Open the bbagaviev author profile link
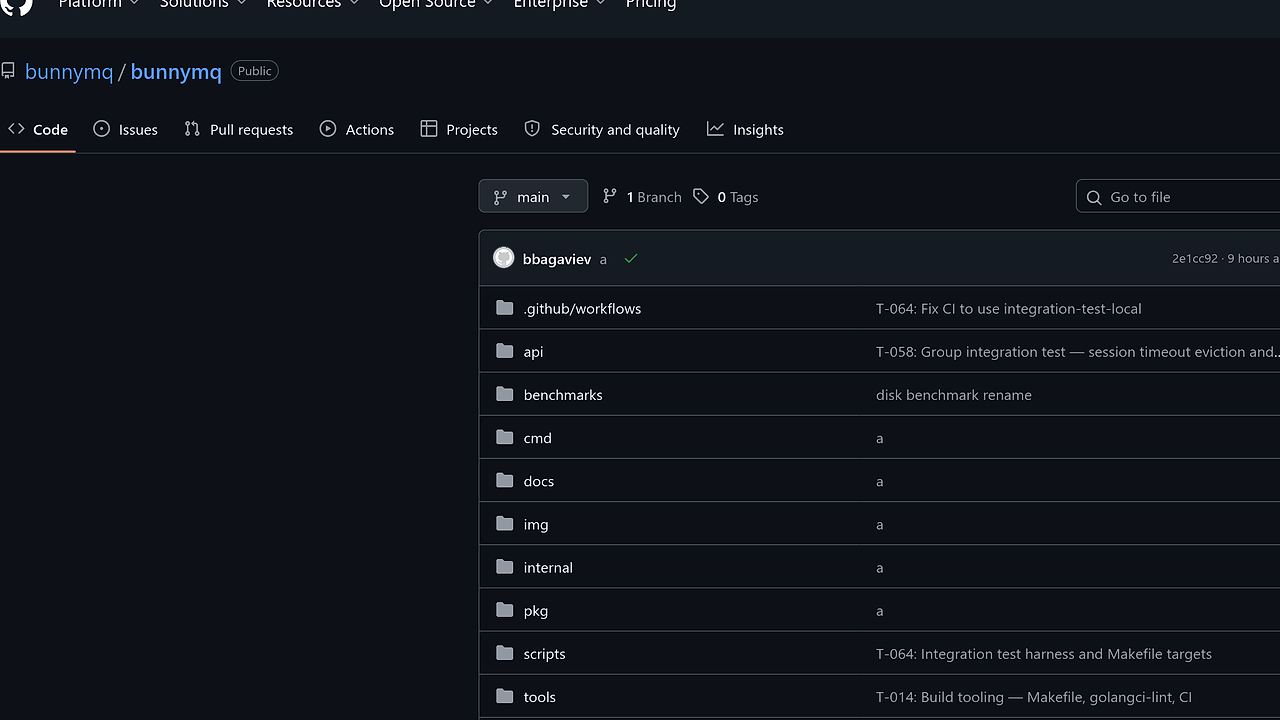The width and height of the screenshot is (1280, 720). click(x=557, y=259)
